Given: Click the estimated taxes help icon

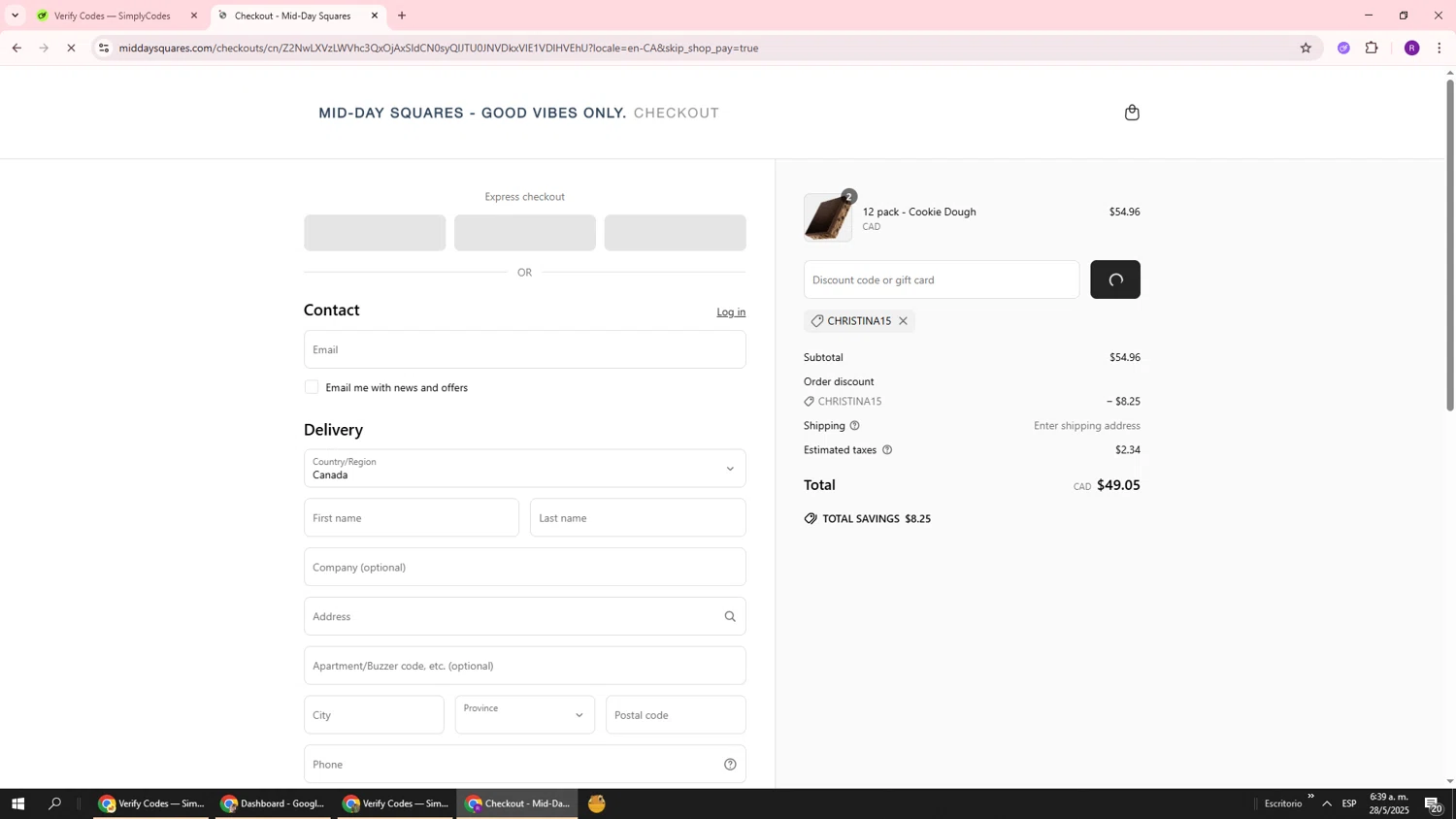Looking at the screenshot, I should [x=887, y=450].
